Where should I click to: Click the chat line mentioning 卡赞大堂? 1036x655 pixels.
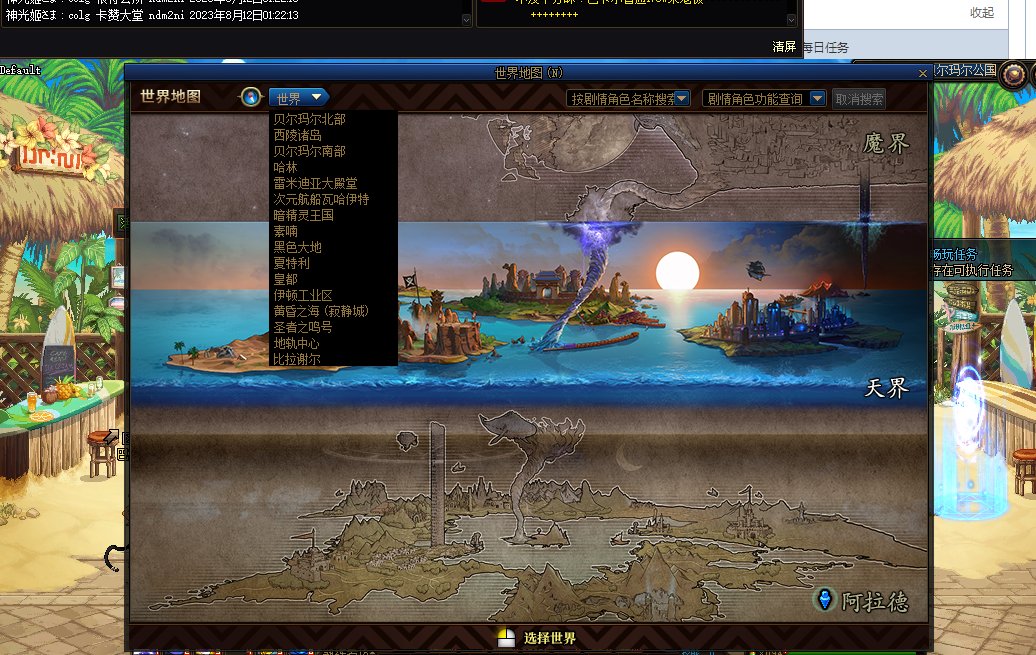[152, 15]
